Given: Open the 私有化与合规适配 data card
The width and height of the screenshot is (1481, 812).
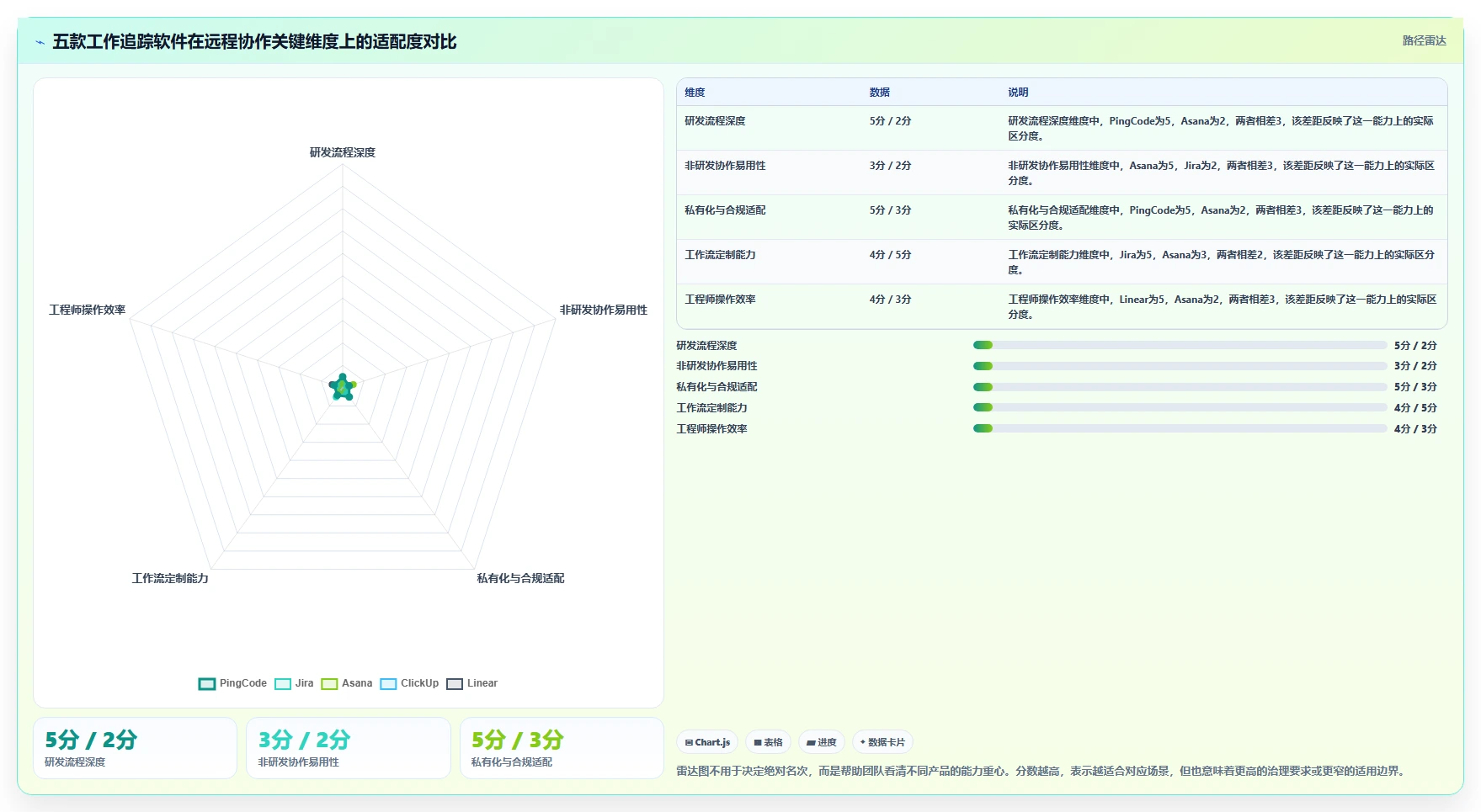Looking at the screenshot, I should pos(562,748).
